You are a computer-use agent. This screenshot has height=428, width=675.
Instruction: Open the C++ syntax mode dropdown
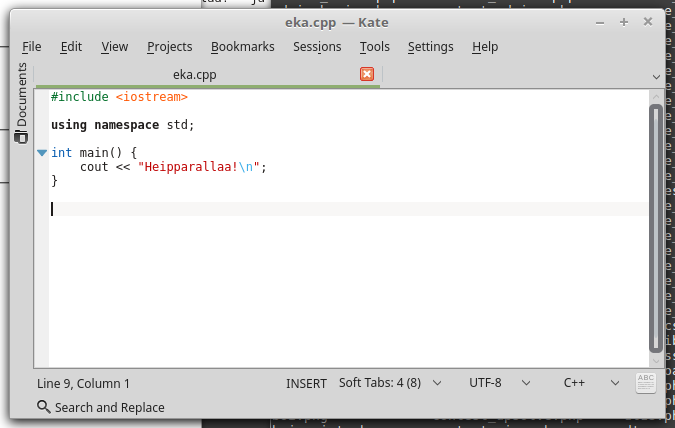pyautogui.click(x=590, y=383)
